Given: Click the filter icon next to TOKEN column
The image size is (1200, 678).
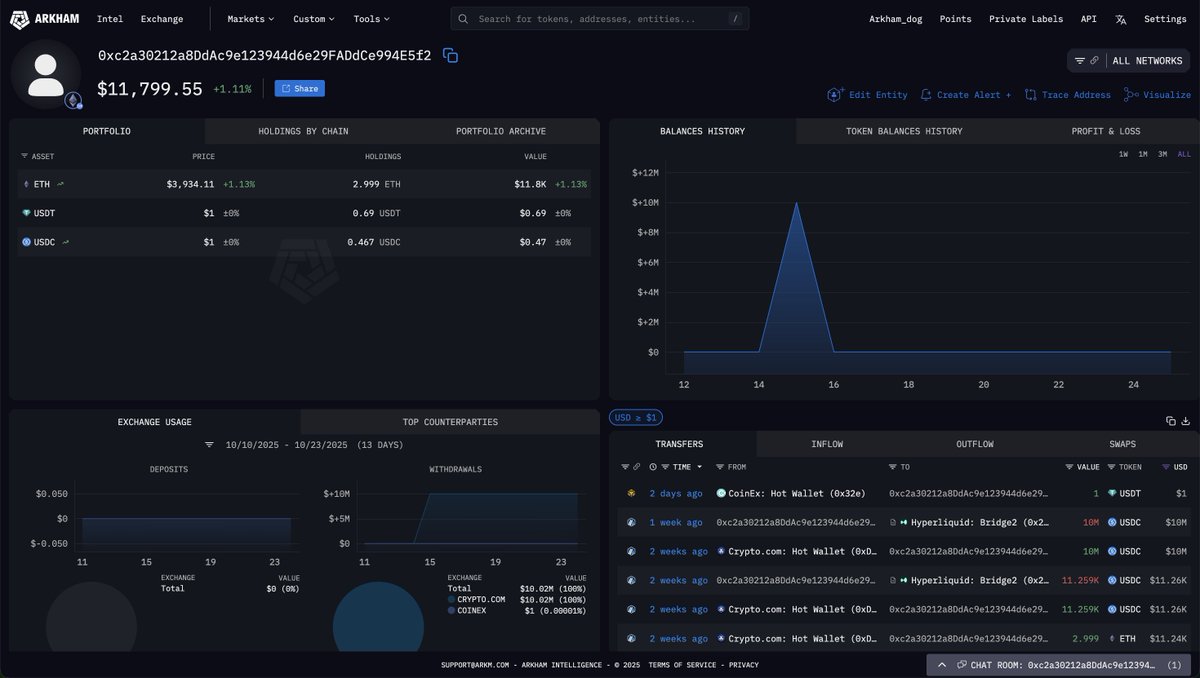Looking at the screenshot, I should (x=1111, y=467).
